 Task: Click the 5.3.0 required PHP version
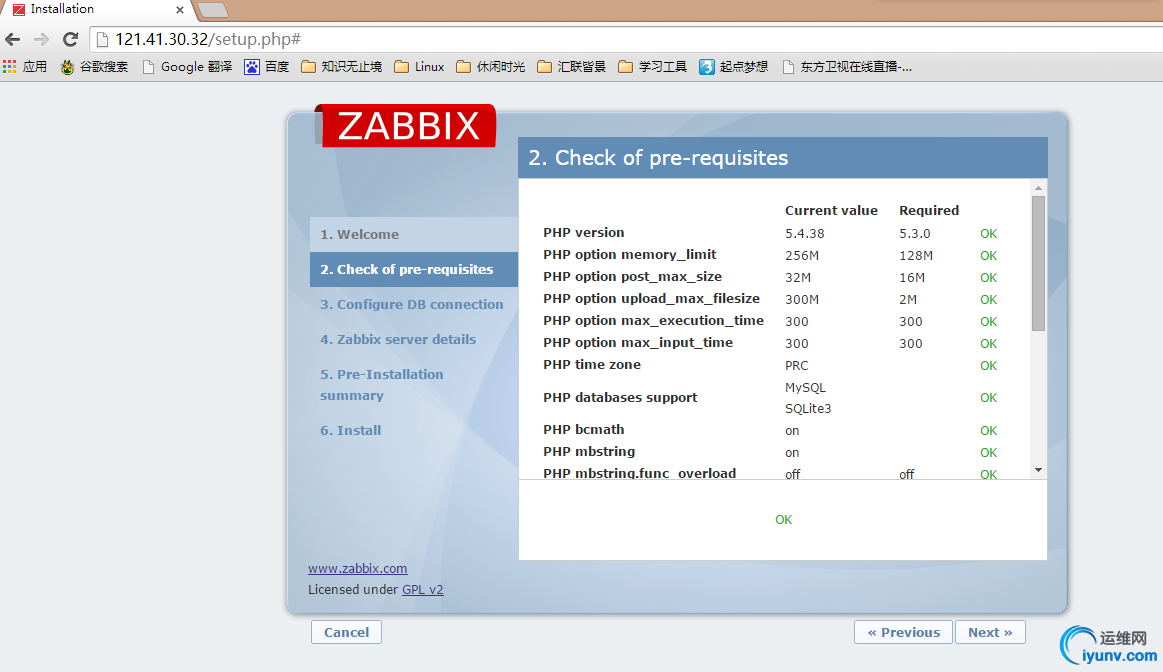[915, 234]
